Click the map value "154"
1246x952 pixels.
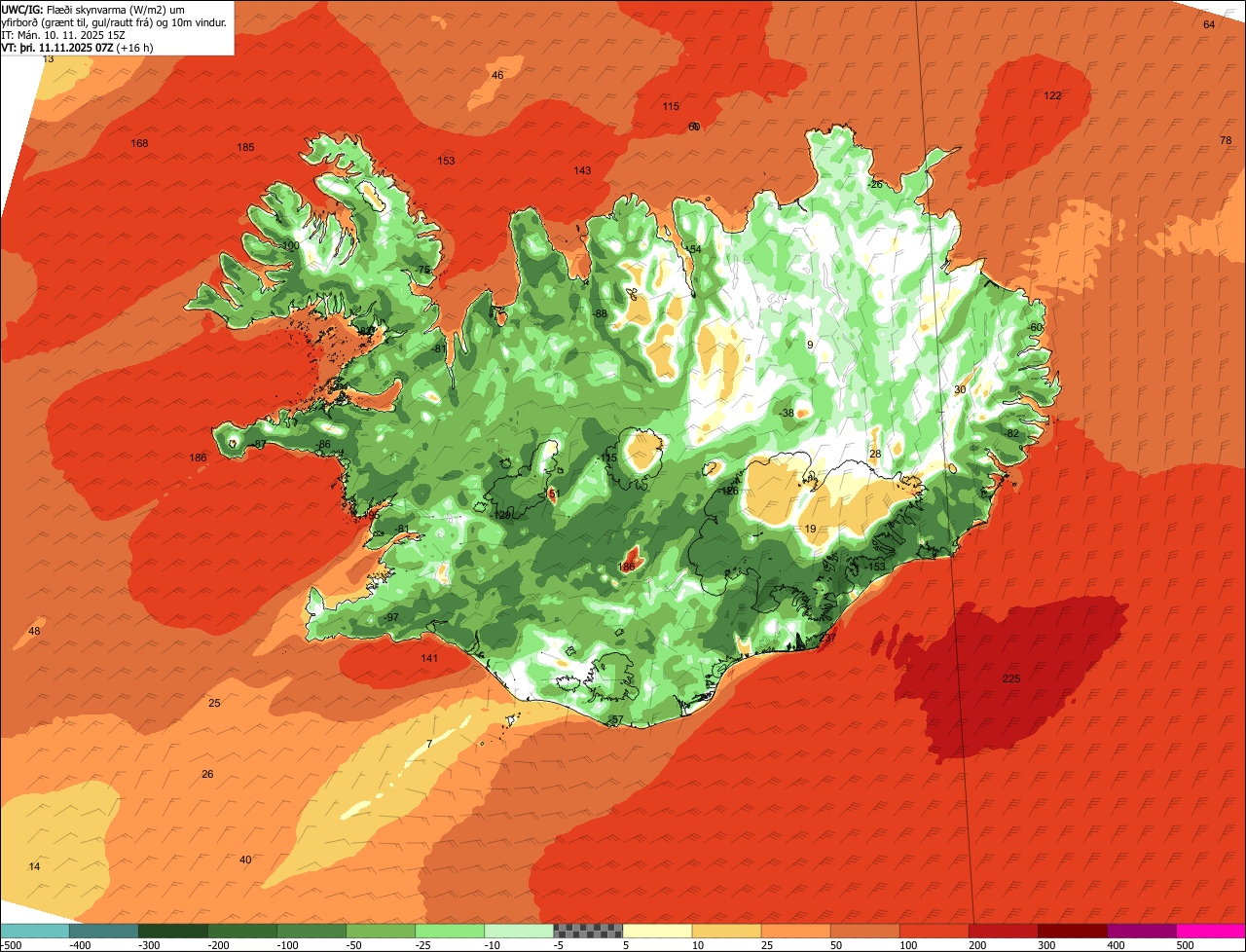point(693,249)
